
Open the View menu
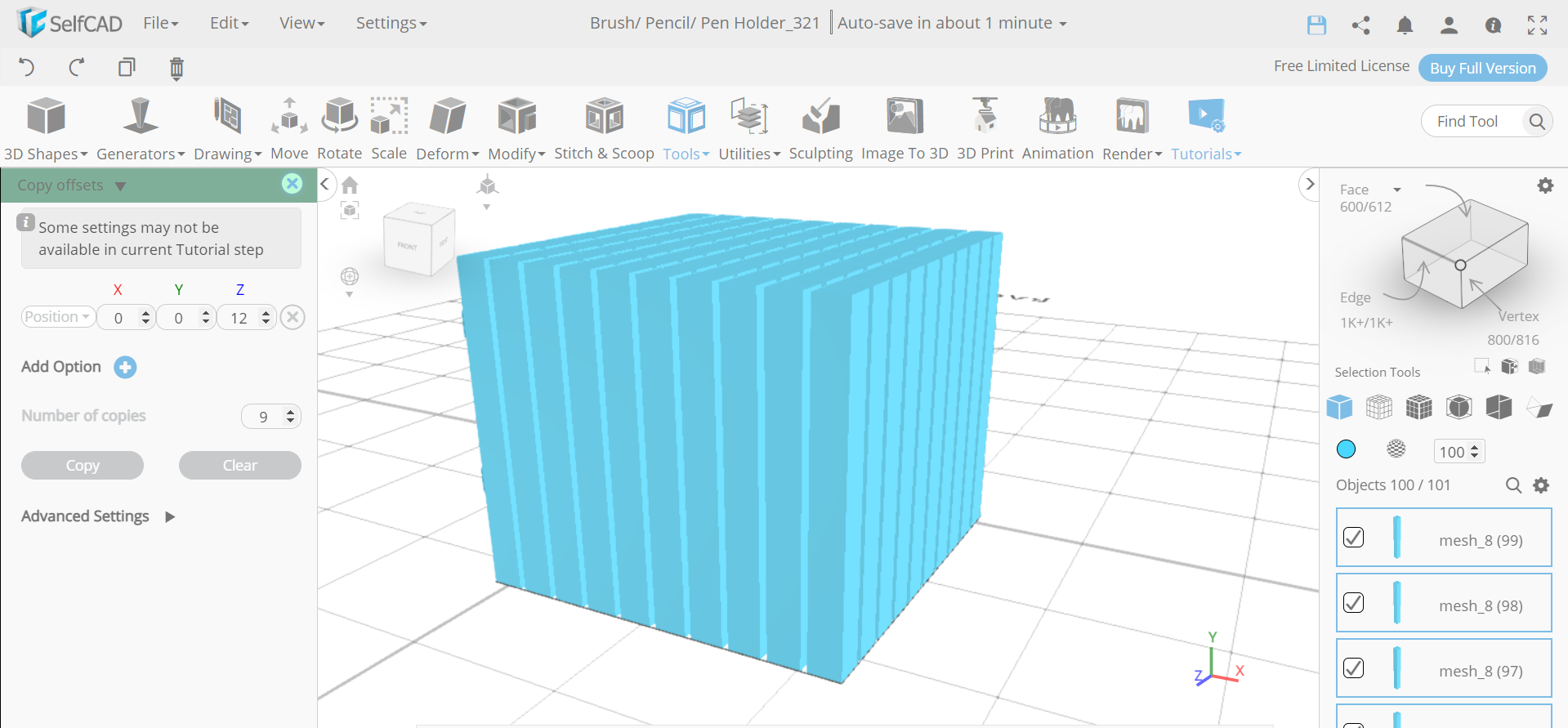click(x=302, y=23)
